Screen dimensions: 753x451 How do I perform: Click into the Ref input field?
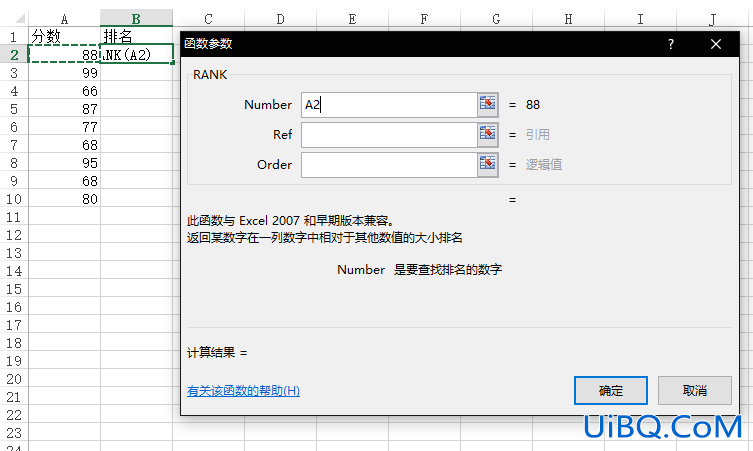point(389,135)
